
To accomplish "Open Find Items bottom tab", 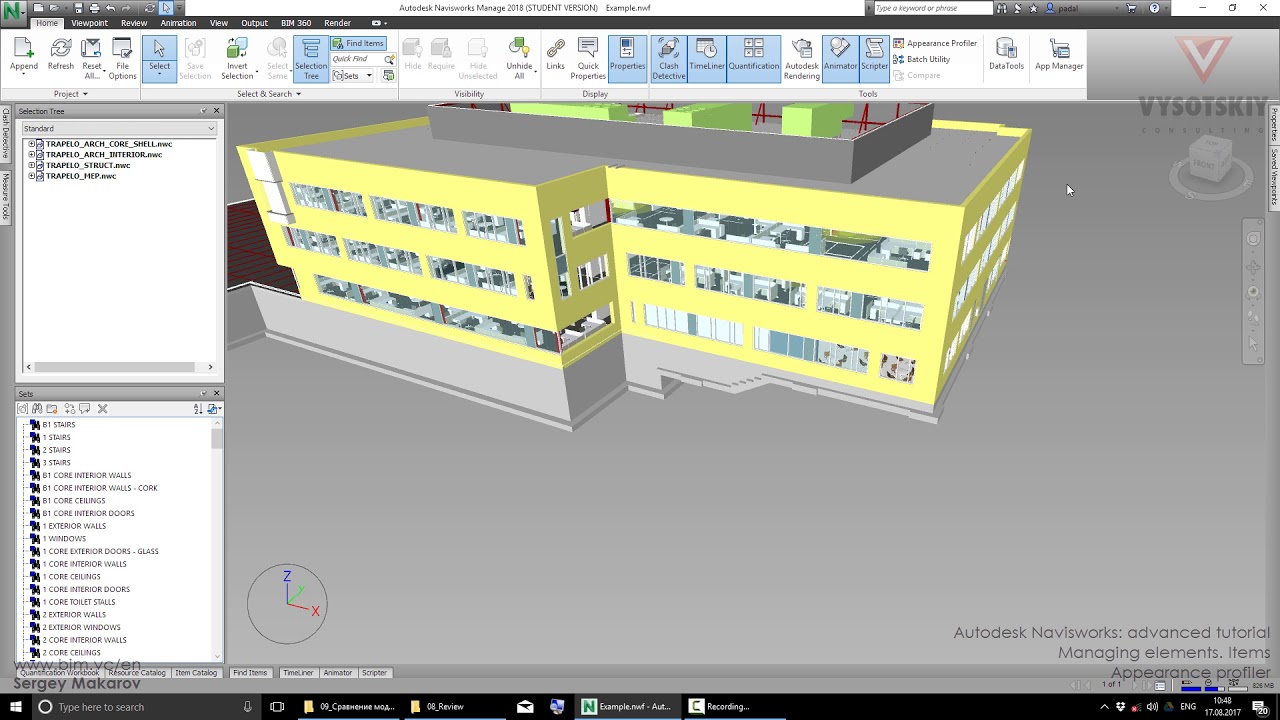I will click(250, 673).
